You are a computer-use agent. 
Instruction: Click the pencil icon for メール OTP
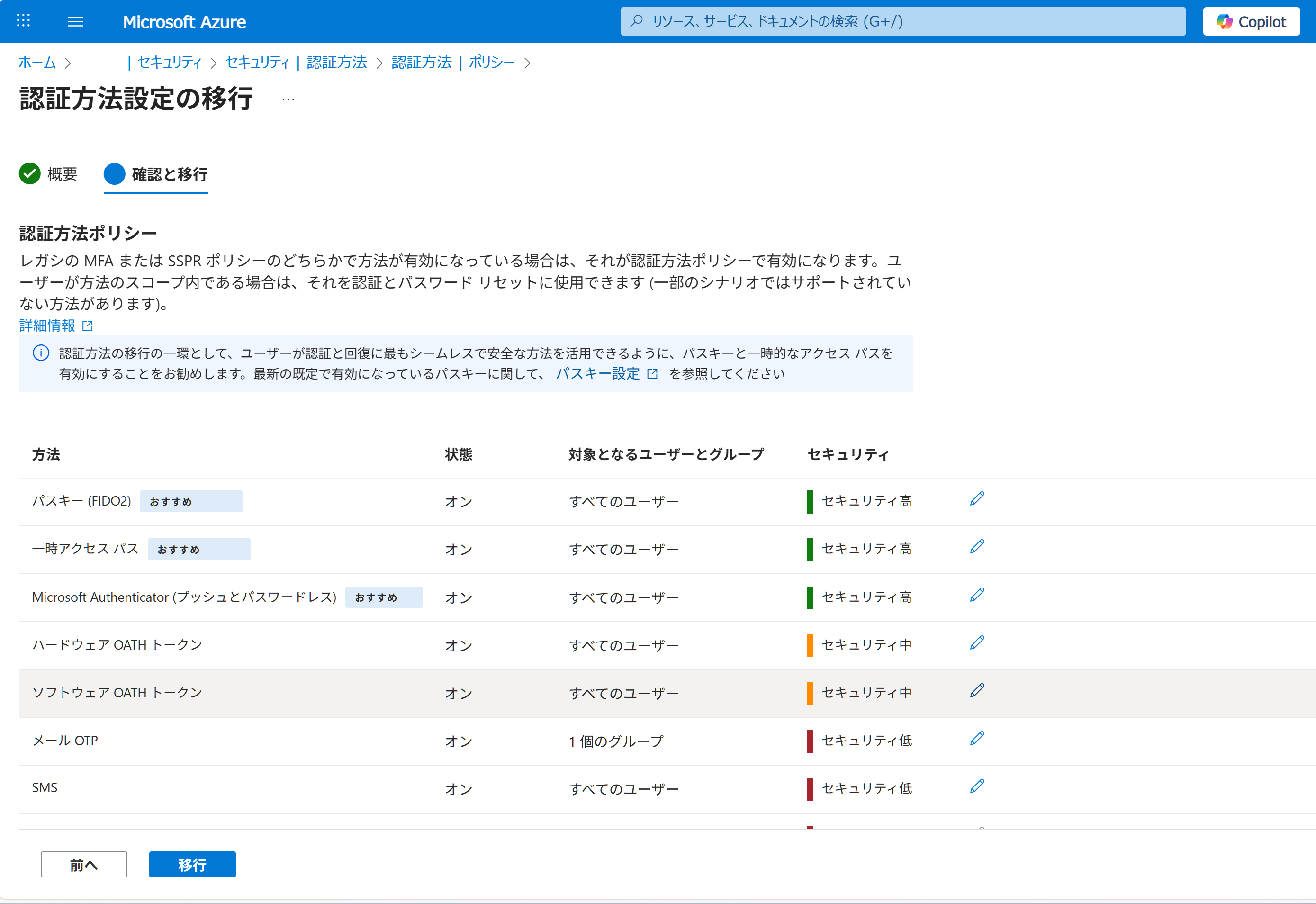click(977, 739)
